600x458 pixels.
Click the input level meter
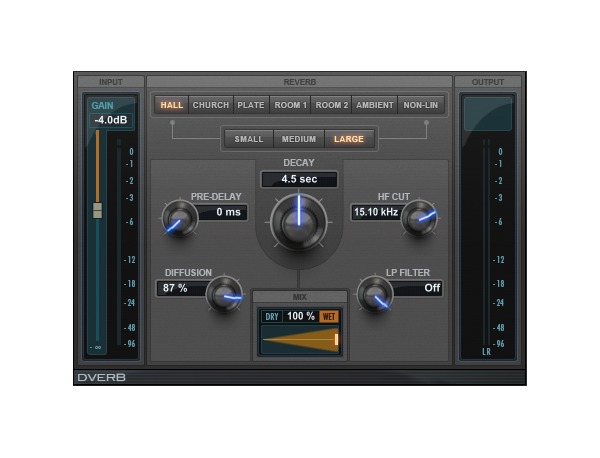click(x=119, y=243)
